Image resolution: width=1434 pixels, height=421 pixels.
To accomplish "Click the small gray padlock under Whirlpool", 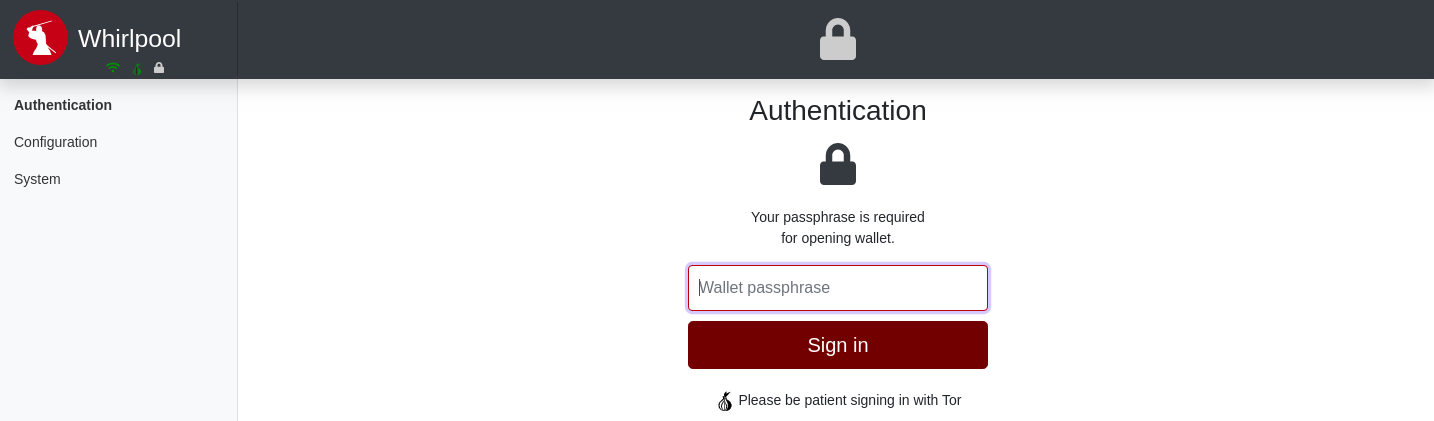I will (x=159, y=68).
